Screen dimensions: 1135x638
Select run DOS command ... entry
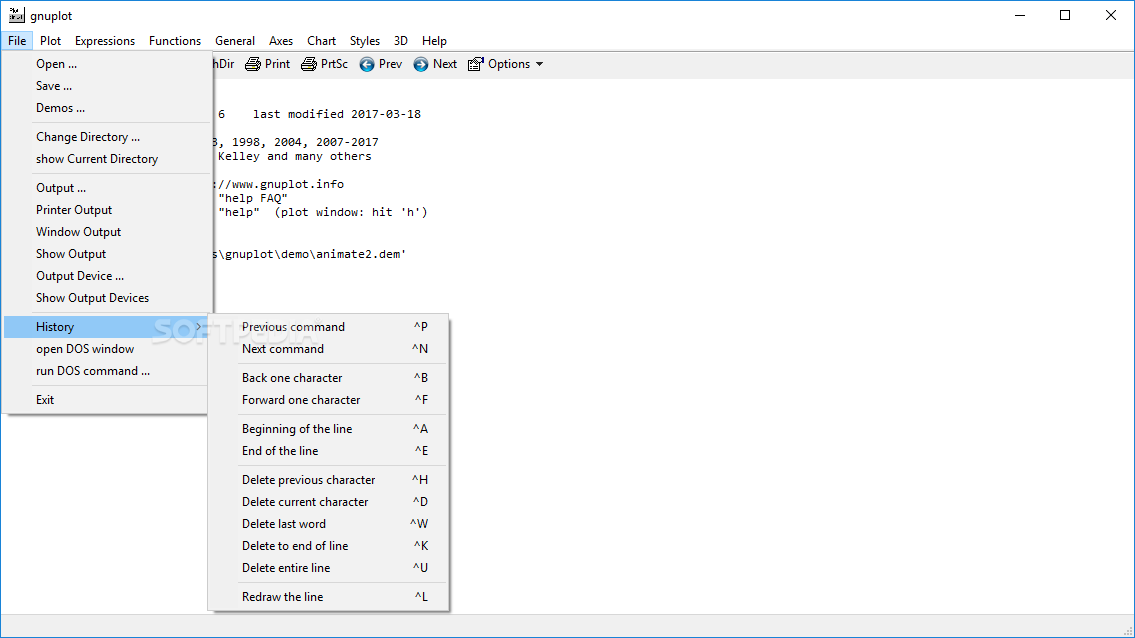(106, 371)
